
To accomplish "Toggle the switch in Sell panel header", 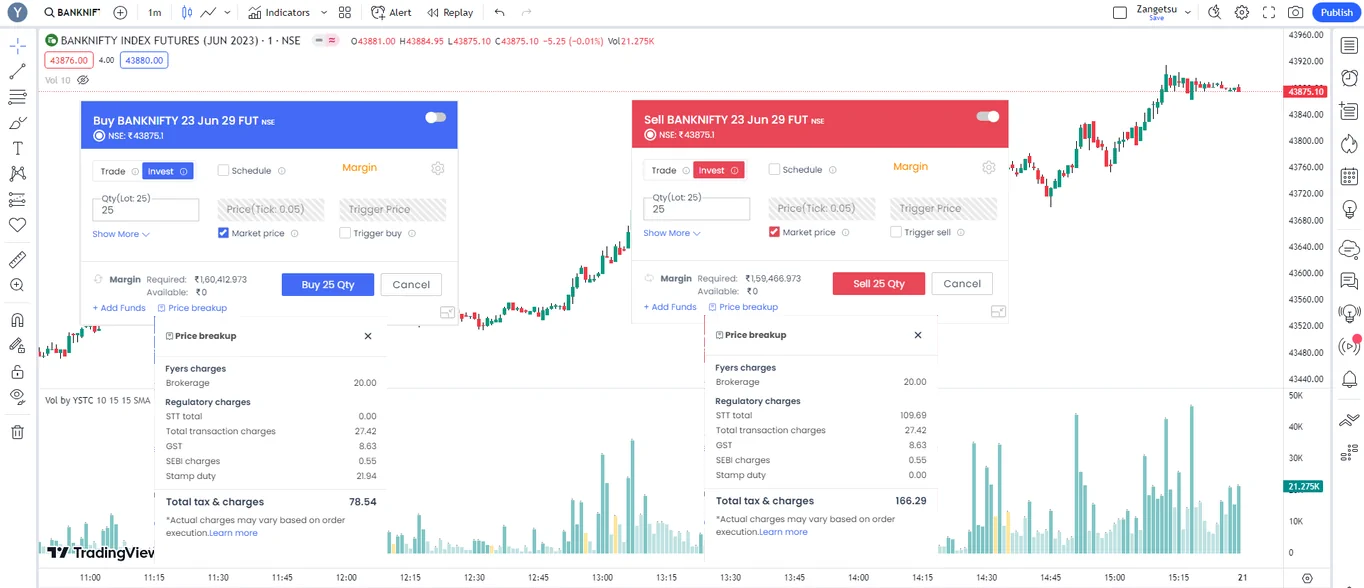I will 987,116.
